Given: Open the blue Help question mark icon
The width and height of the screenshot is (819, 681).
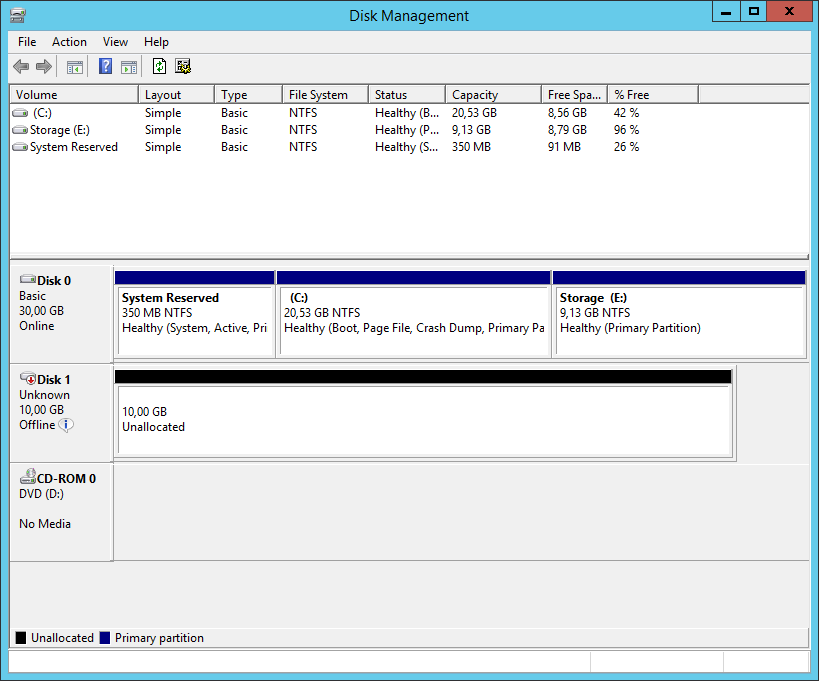Looking at the screenshot, I should 105,66.
